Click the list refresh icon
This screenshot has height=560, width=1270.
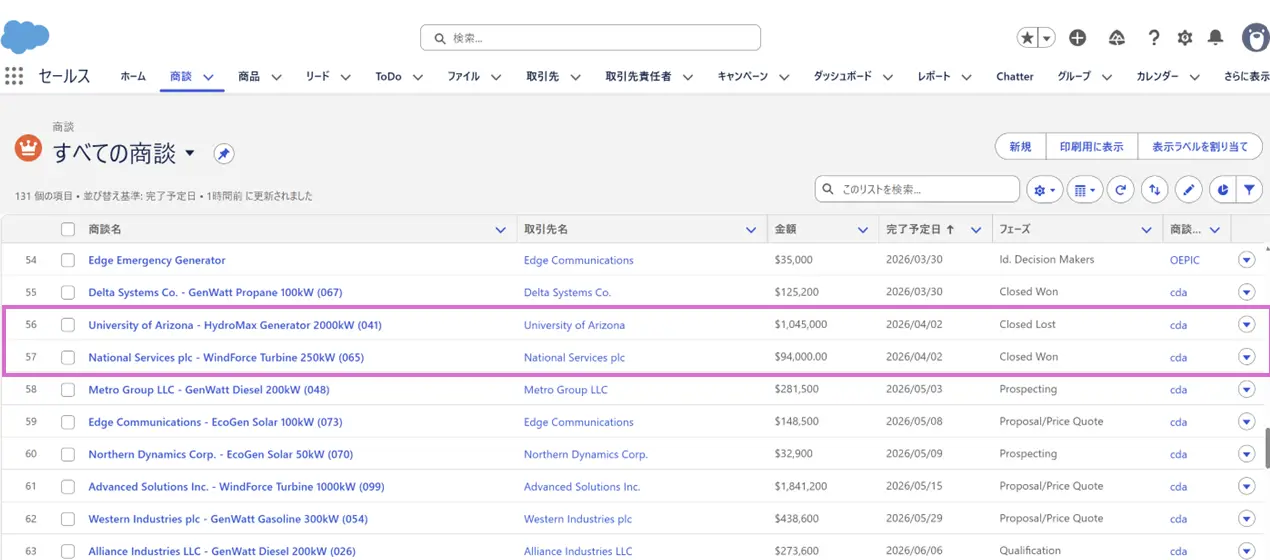coord(1121,190)
